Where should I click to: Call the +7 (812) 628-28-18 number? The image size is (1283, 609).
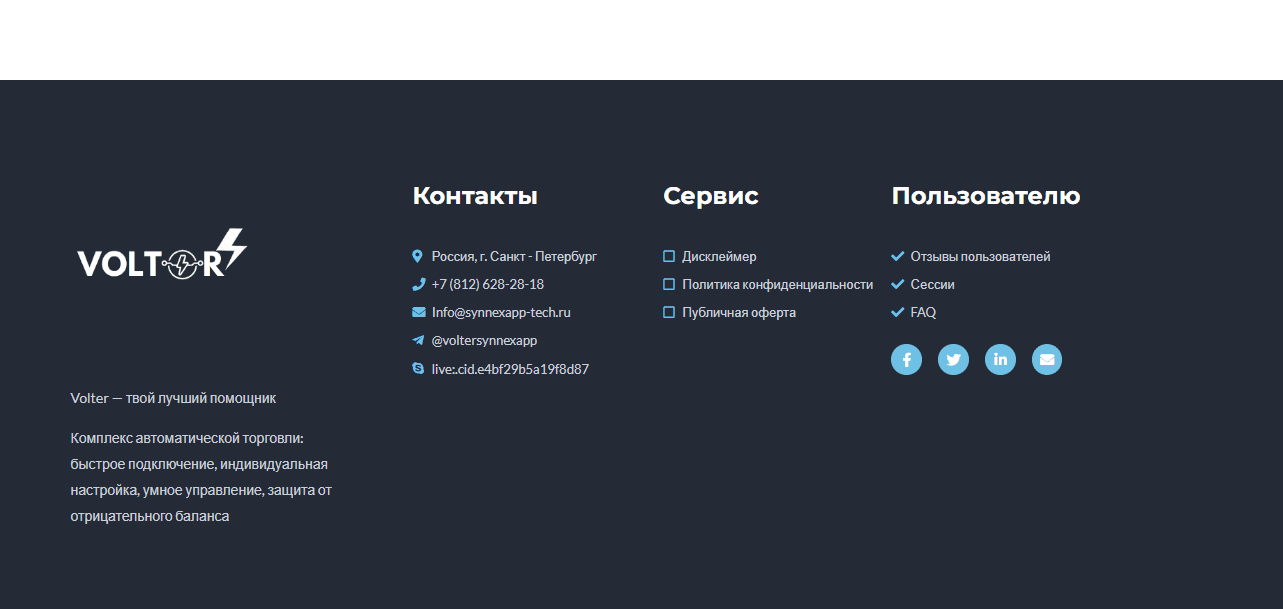point(488,285)
